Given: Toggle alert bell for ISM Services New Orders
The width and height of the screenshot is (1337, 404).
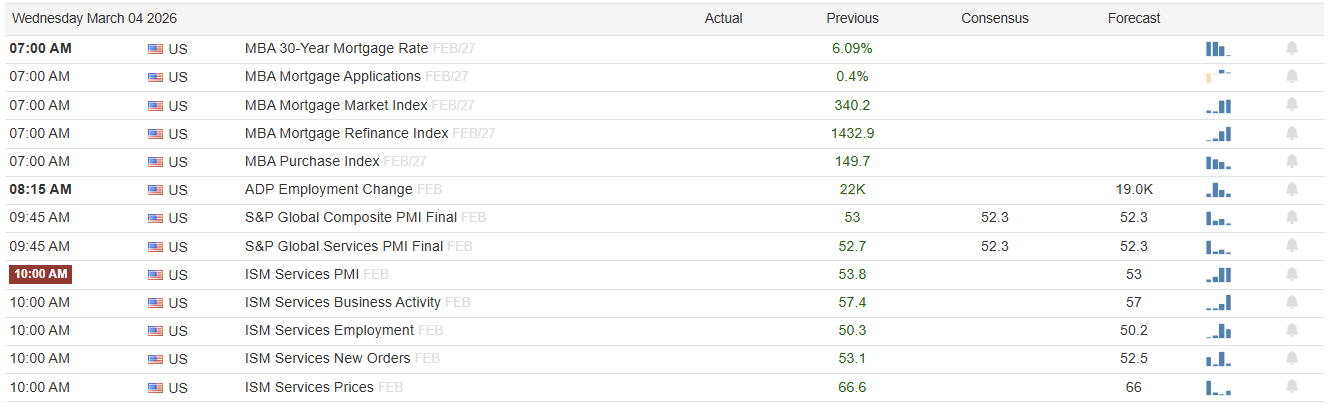Looking at the screenshot, I should pyautogui.click(x=1292, y=359).
